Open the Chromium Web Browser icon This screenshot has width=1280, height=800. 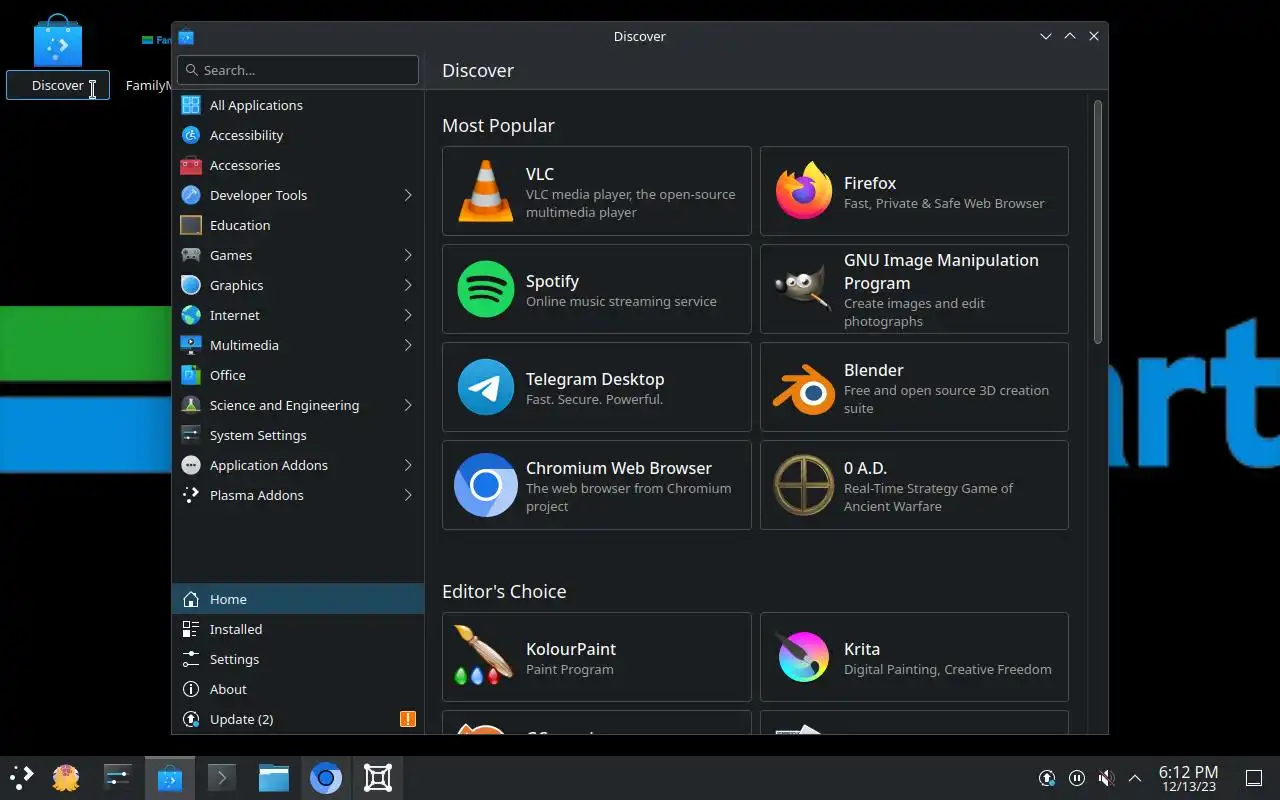point(486,485)
